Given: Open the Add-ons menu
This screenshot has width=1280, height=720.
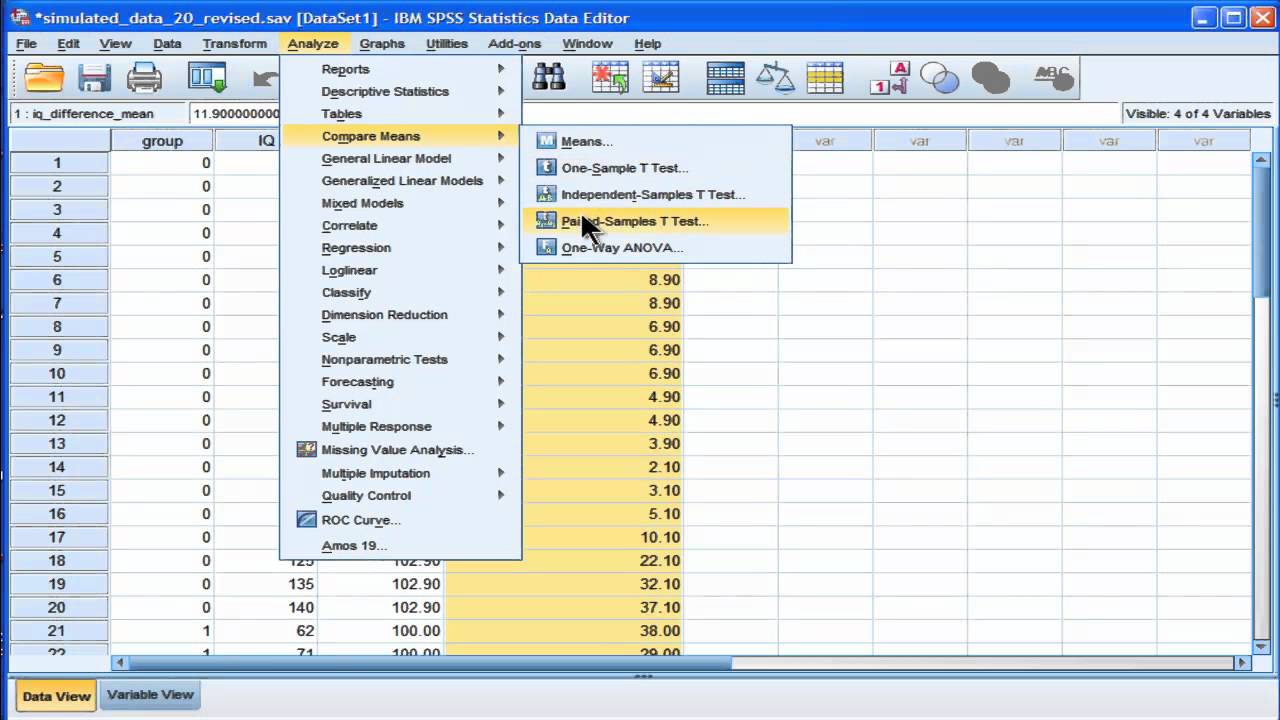Looking at the screenshot, I should pos(514,43).
